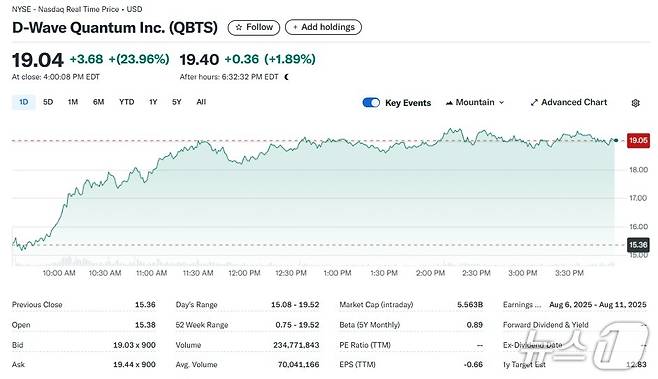Select the 1Y time range tab

(x=153, y=102)
